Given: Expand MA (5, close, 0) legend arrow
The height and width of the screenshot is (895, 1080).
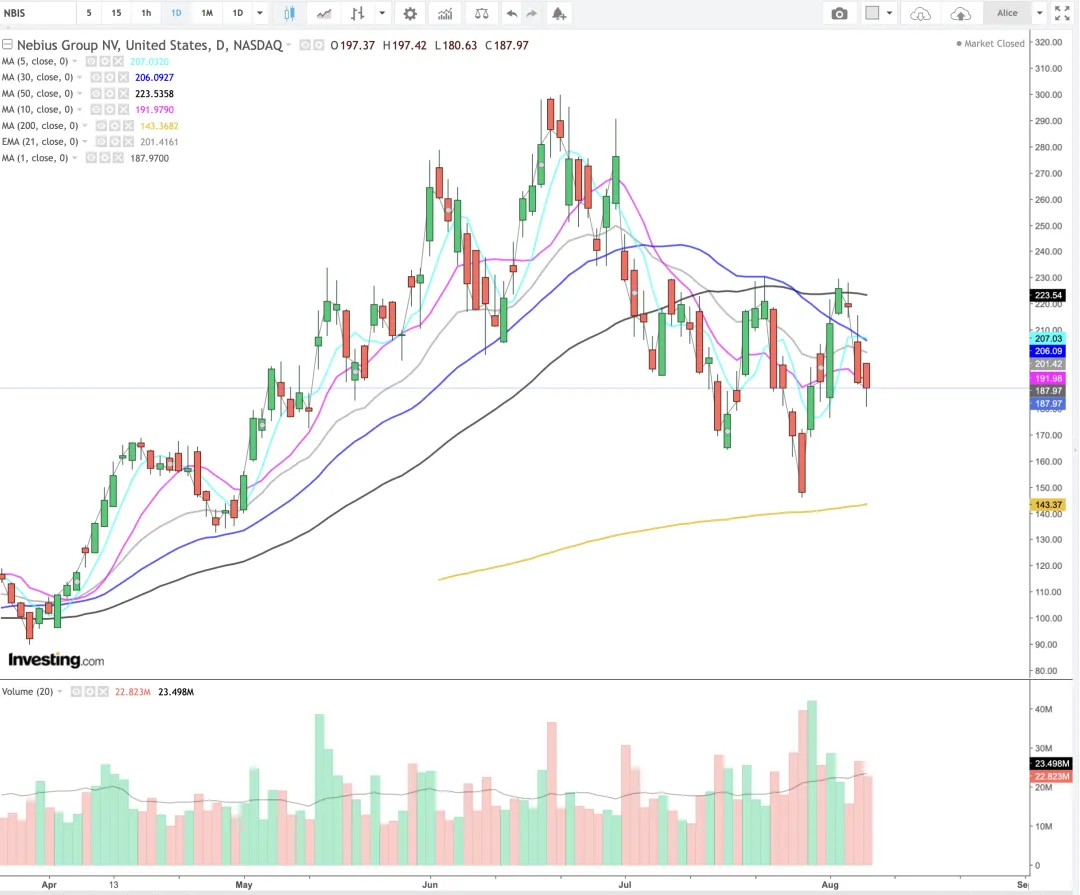Looking at the screenshot, I should click(x=74, y=61).
